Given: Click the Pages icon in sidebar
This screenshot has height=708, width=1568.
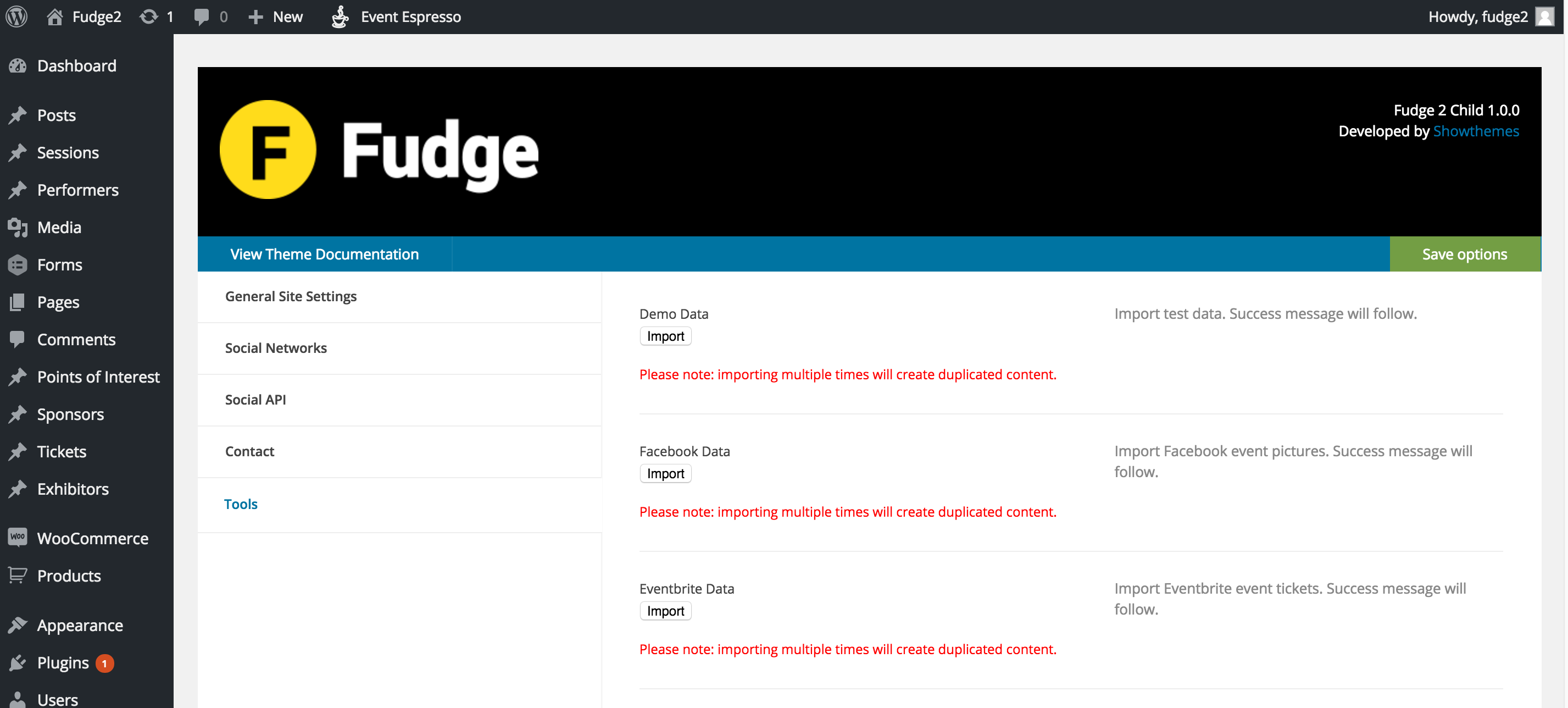Looking at the screenshot, I should click(18, 302).
